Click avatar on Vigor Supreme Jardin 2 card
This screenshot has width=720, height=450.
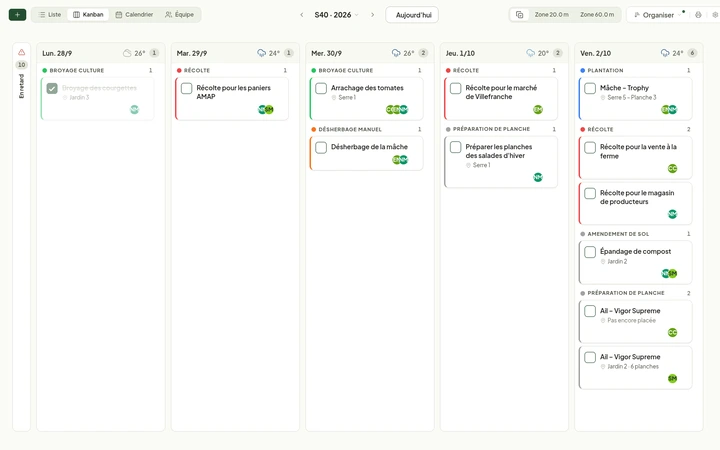pyautogui.click(x=672, y=378)
